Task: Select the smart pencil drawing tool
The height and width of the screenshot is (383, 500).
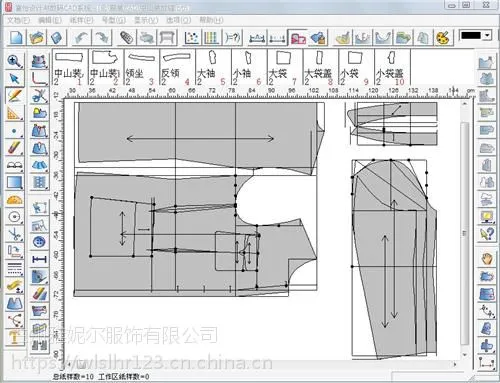Action: (14, 96)
